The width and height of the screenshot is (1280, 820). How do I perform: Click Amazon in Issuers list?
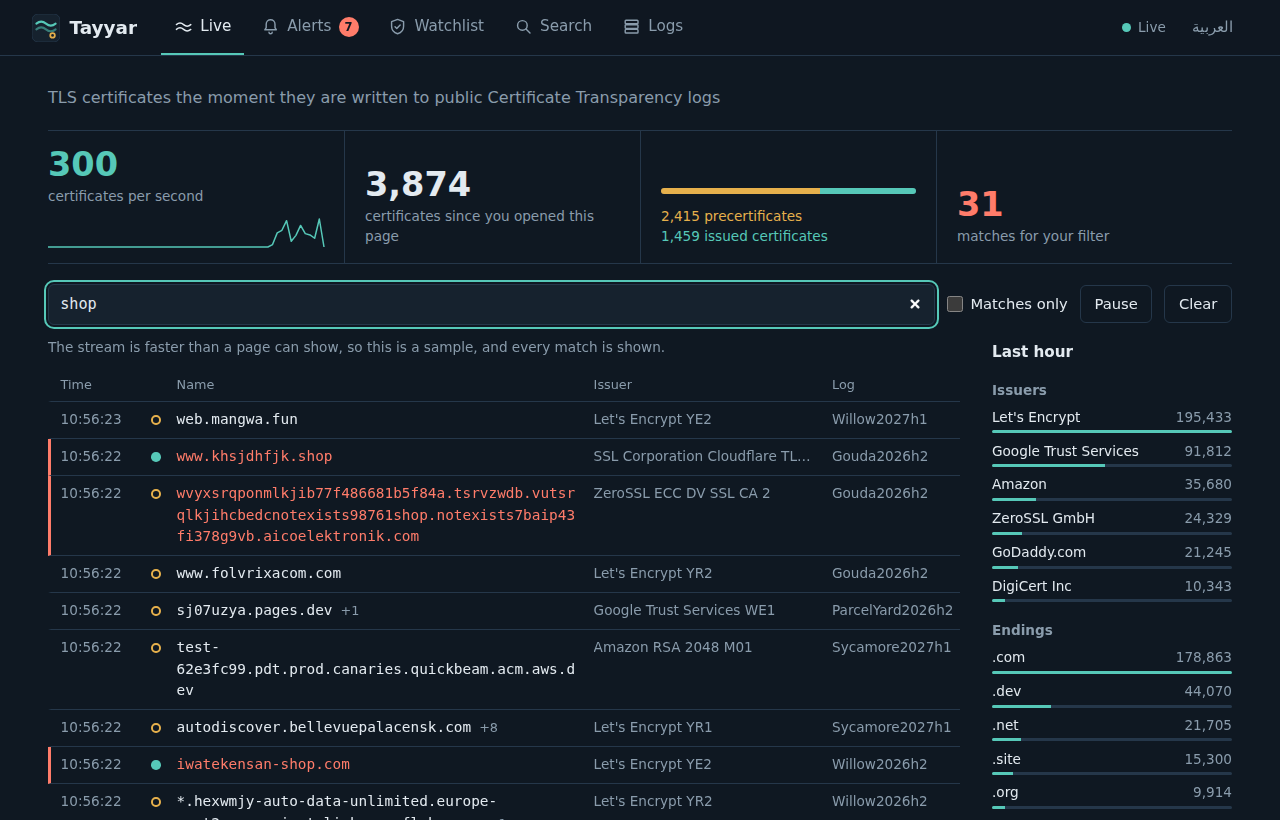[x=1019, y=485]
